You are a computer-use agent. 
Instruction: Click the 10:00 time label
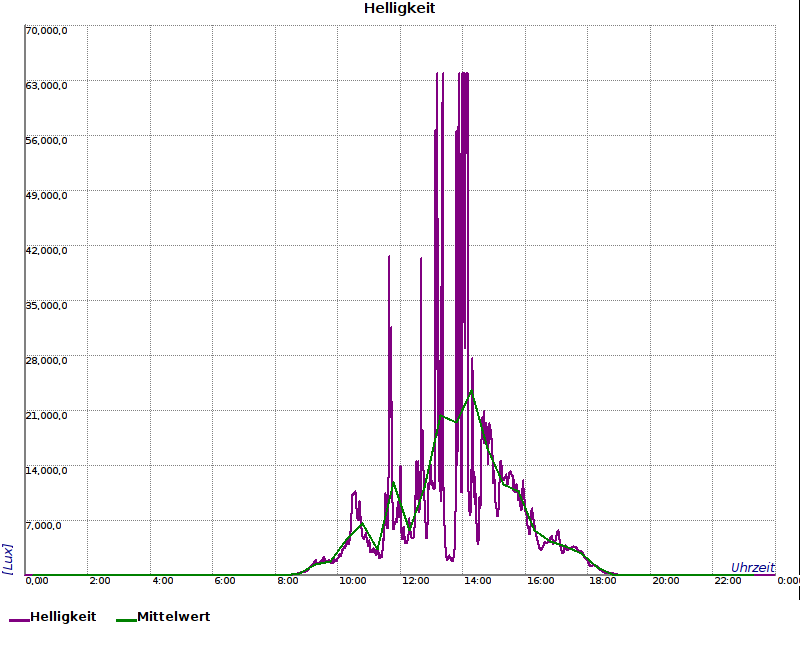pos(353,581)
